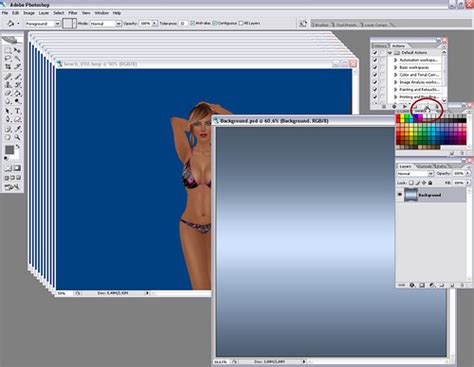The width and height of the screenshot is (474, 367).
Task: Switch to Quick Mask mode
Action: [17, 168]
